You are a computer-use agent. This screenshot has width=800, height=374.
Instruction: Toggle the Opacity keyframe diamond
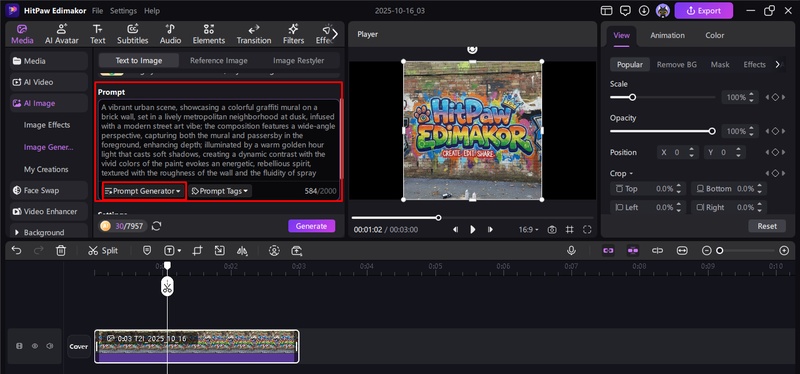pyautogui.click(x=775, y=131)
